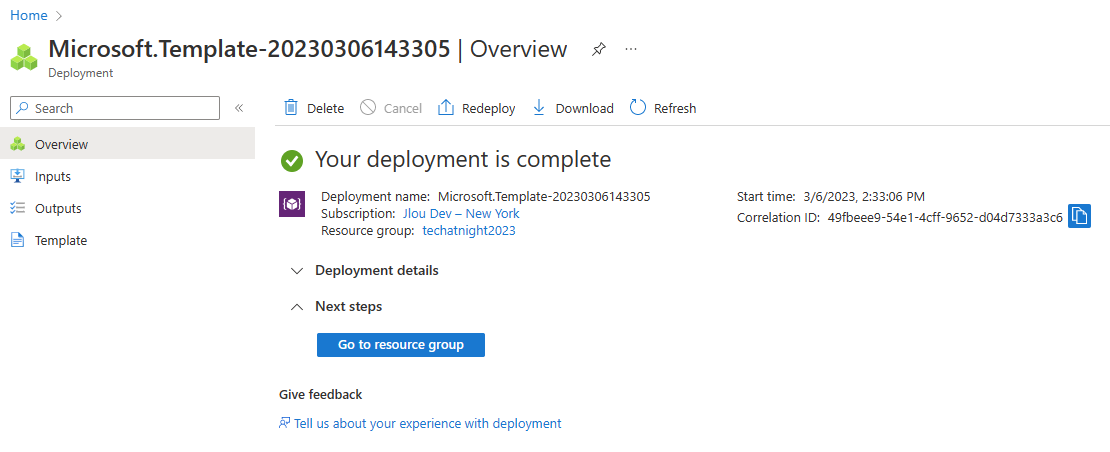Viewport: 1110px width, 452px height.
Task: Open the techatnight2023 resource group link
Action: coord(469,230)
